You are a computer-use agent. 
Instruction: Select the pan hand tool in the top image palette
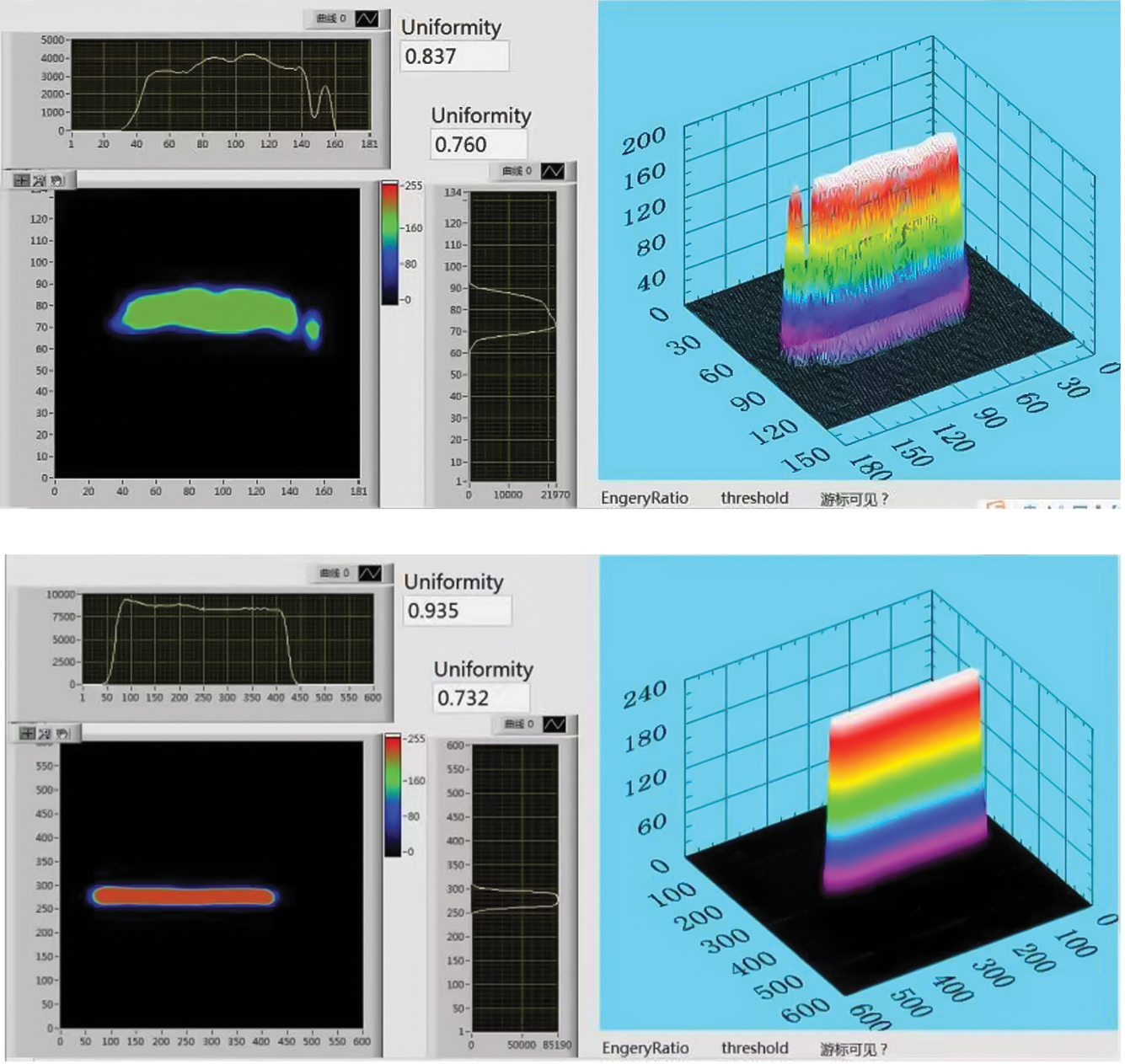point(56,180)
